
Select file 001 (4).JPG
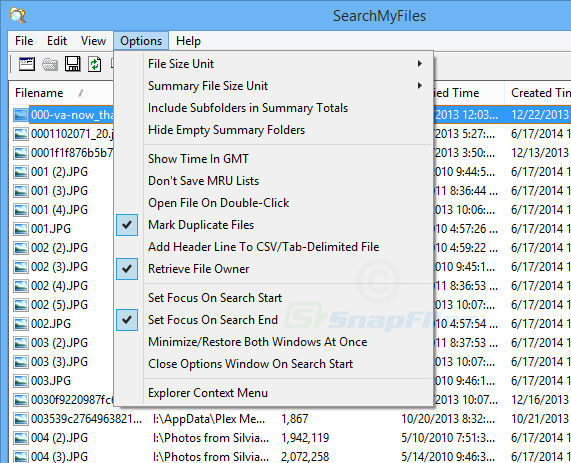pyautogui.click(x=59, y=209)
